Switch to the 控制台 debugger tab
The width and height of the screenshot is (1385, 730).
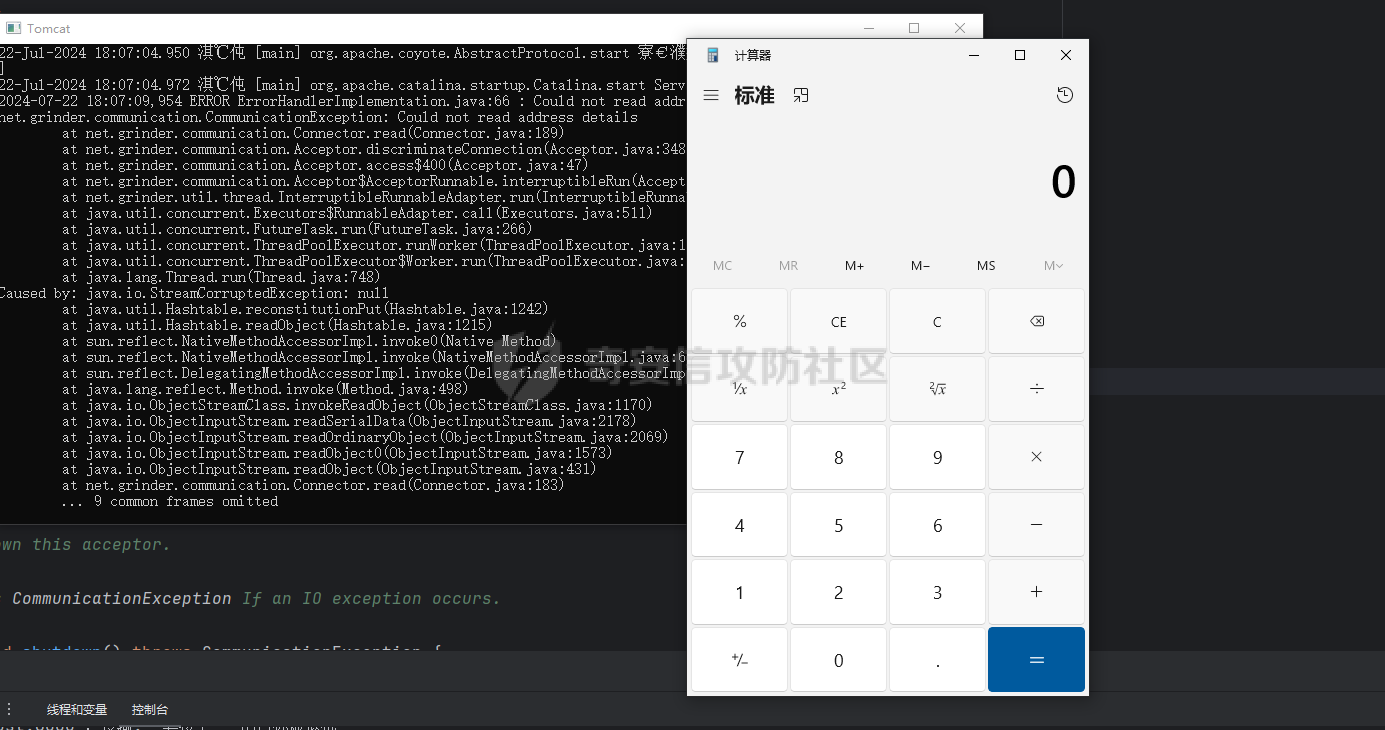click(x=150, y=710)
